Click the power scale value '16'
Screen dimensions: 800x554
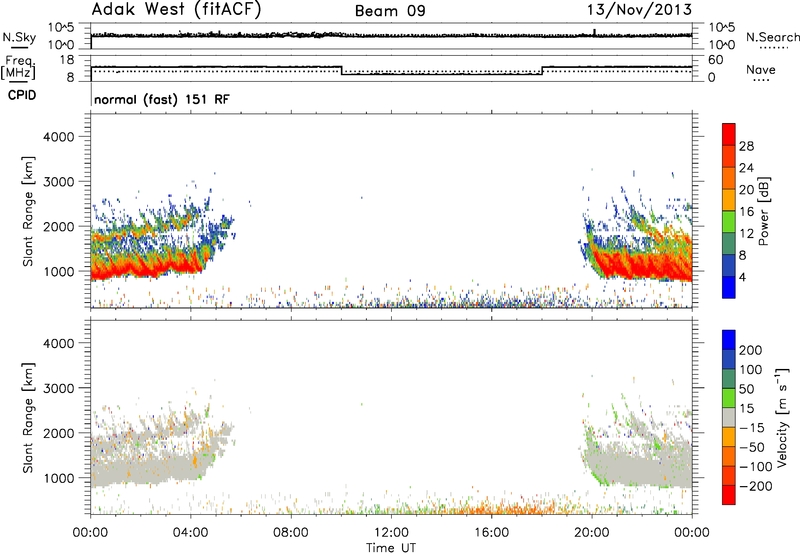click(x=746, y=212)
